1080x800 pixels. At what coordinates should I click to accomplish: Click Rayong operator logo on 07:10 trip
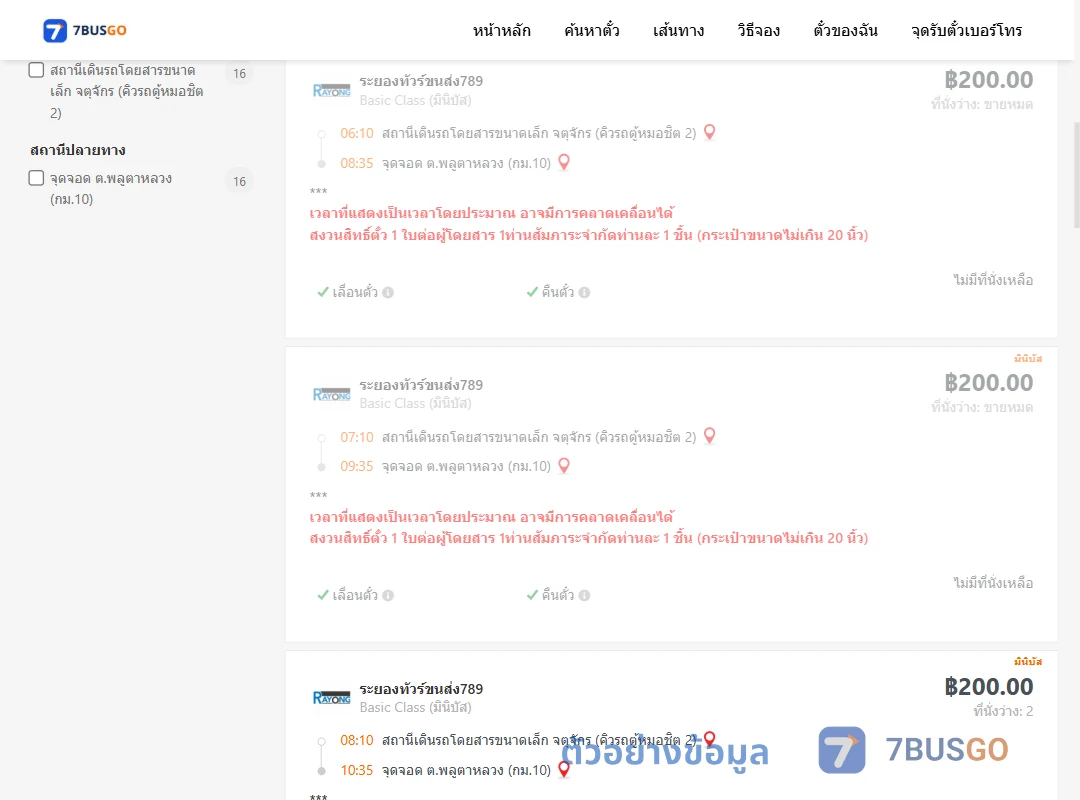point(331,394)
